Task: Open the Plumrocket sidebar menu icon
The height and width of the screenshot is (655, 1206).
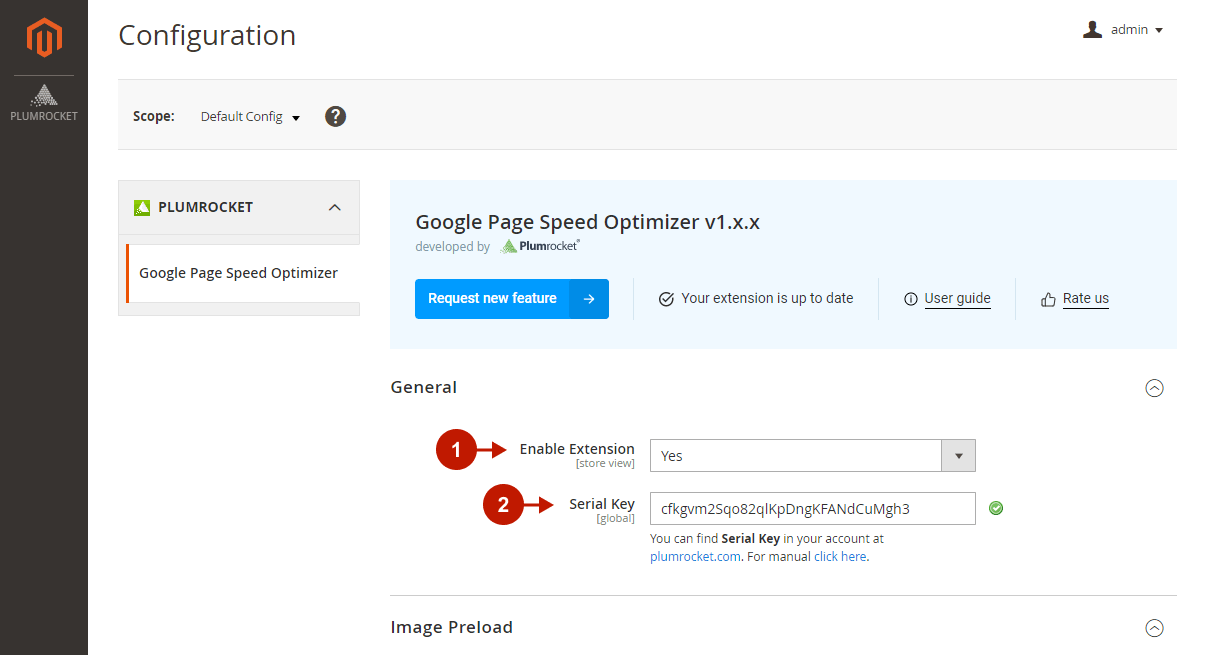Action: (x=44, y=103)
